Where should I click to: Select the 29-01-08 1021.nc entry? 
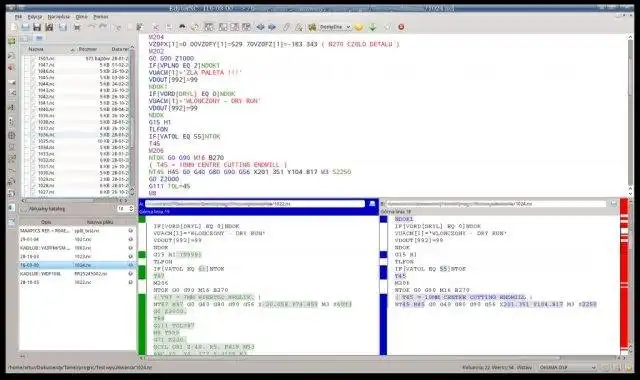pos(77,239)
